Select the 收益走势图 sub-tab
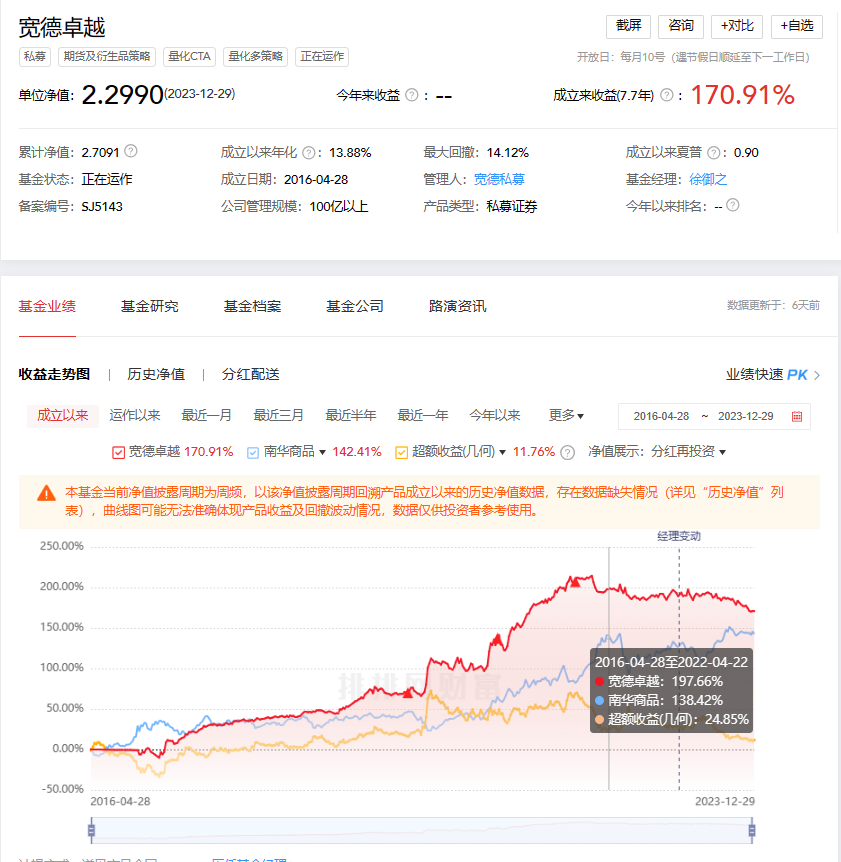 click(x=54, y=374)
